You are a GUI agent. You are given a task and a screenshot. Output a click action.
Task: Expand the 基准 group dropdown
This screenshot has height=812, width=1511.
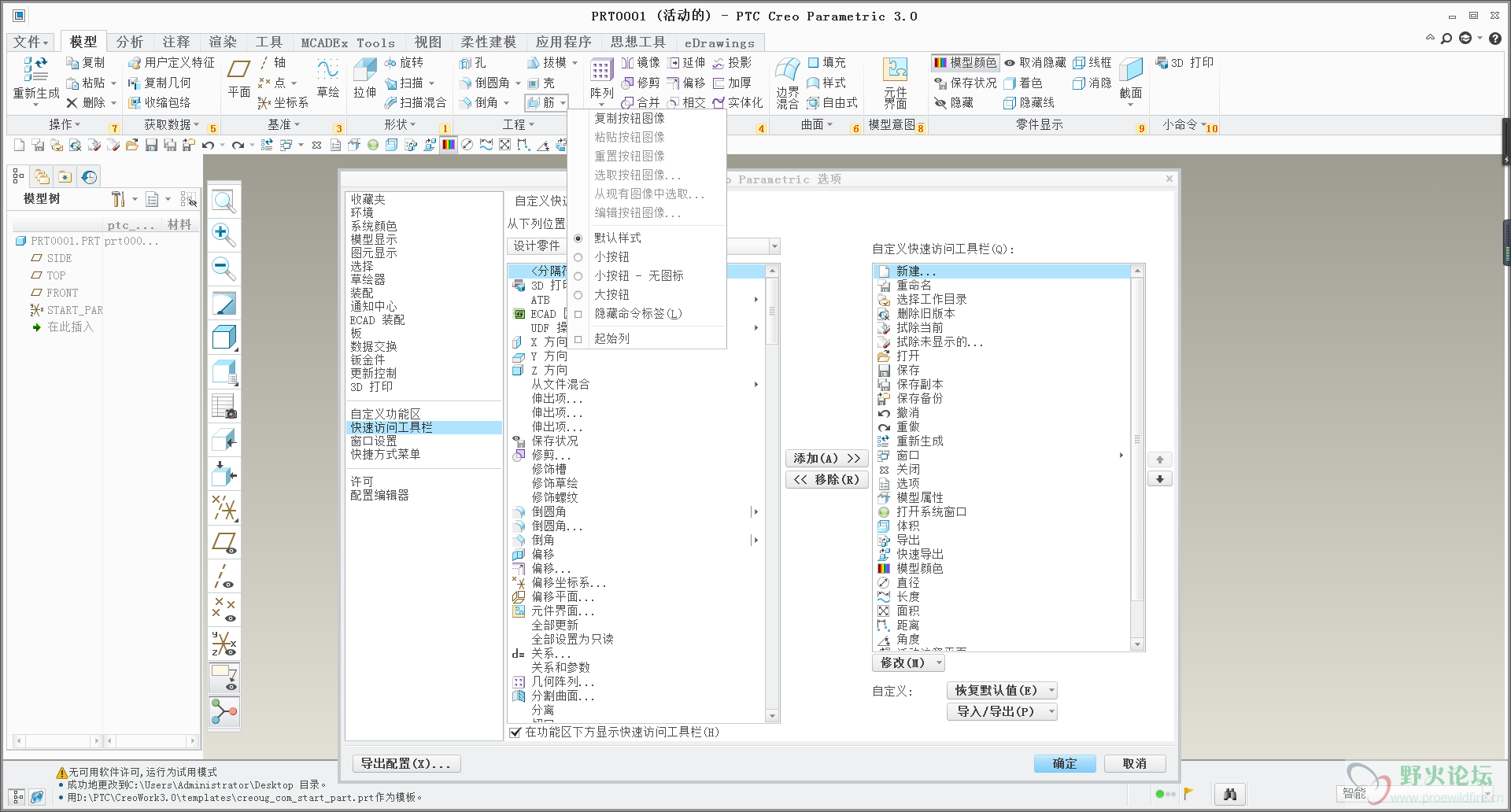pyautogui.click(x=283, y=124)
